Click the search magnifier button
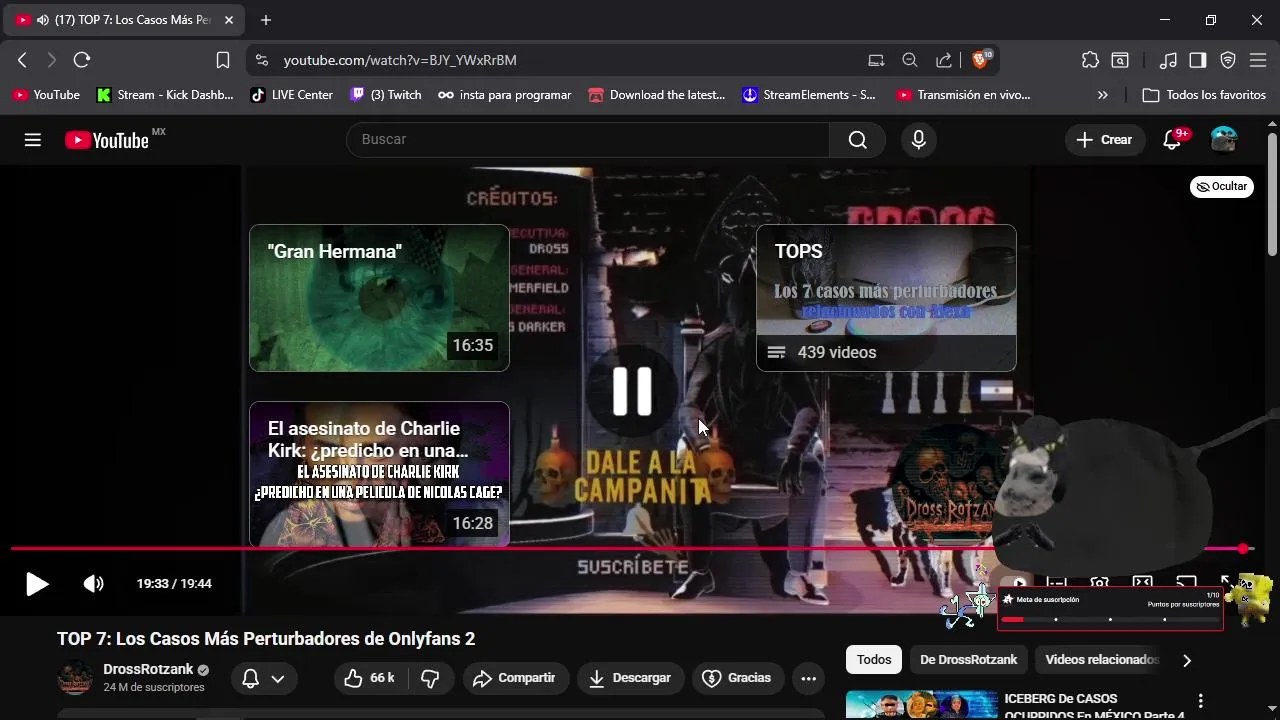1280x720 pixels. pos(857,140)
